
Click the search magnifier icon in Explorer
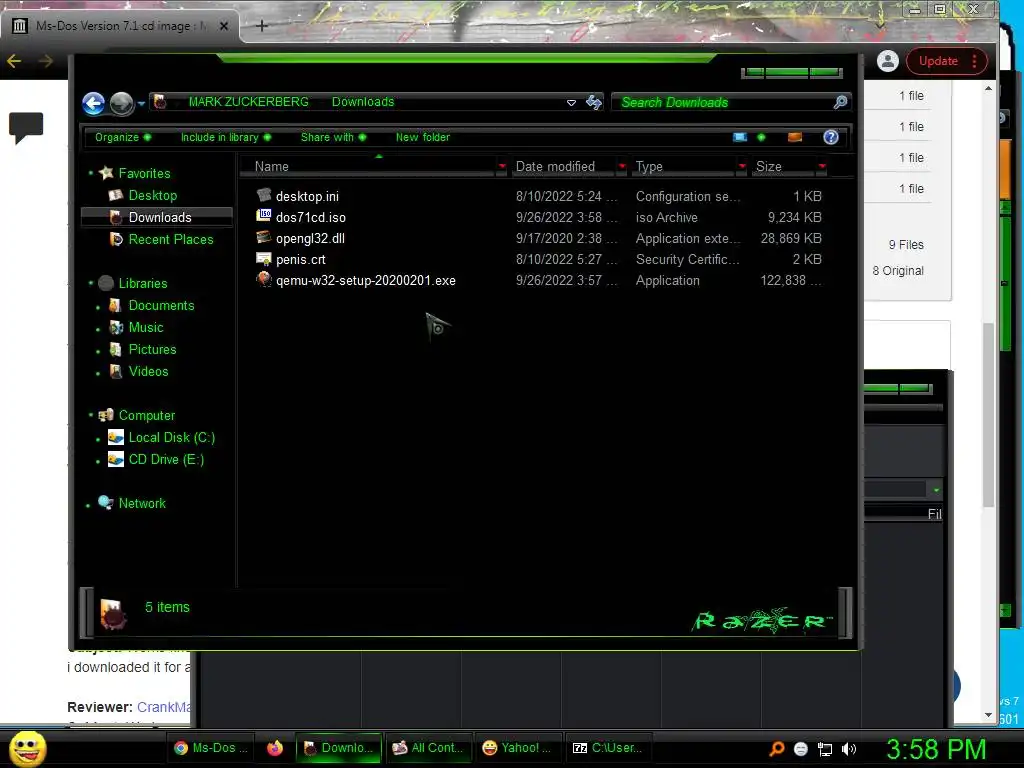coord(840,102)
